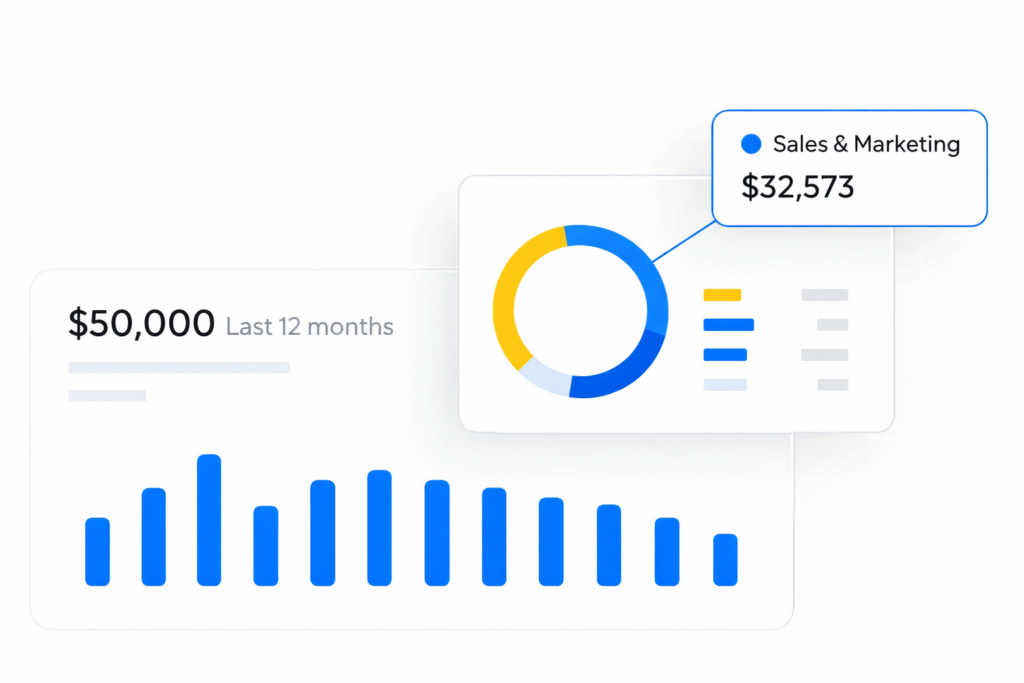The height and width of the screenshot is (683, 1024).
Task: Select the tallest bar in the bar chart
Action: click(209, 520)
